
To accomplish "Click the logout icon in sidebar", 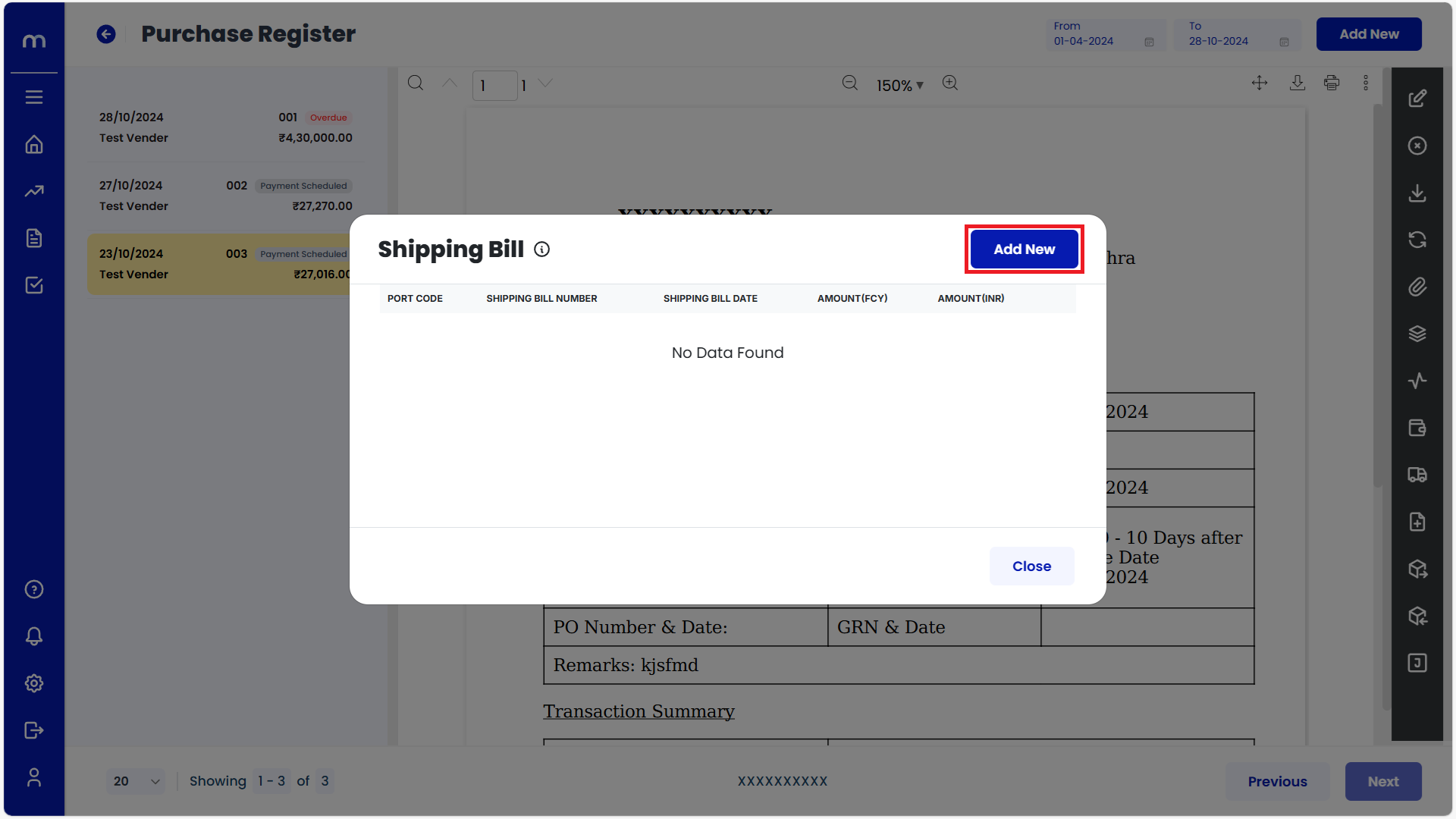I will [34, 730].
